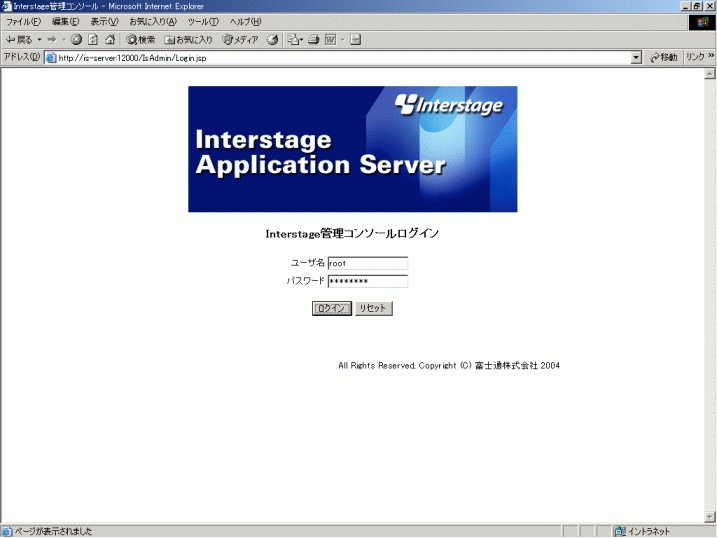Screen dimensions: 717x538
Task: Click the intranet zone (イントラネット) status indicator
Action: 642,531
